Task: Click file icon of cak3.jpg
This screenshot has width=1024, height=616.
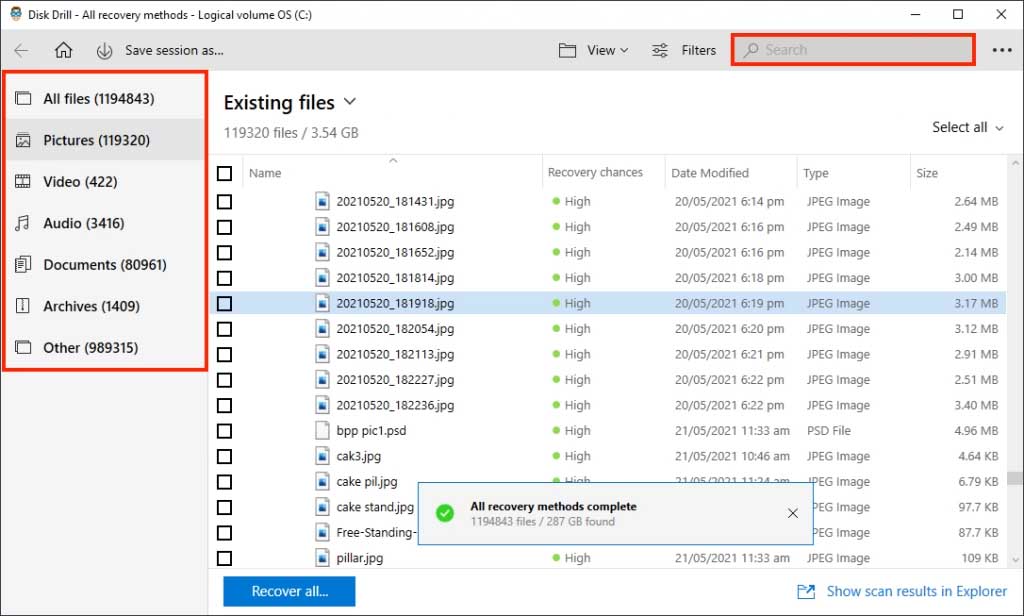Action: click(322, 456)
